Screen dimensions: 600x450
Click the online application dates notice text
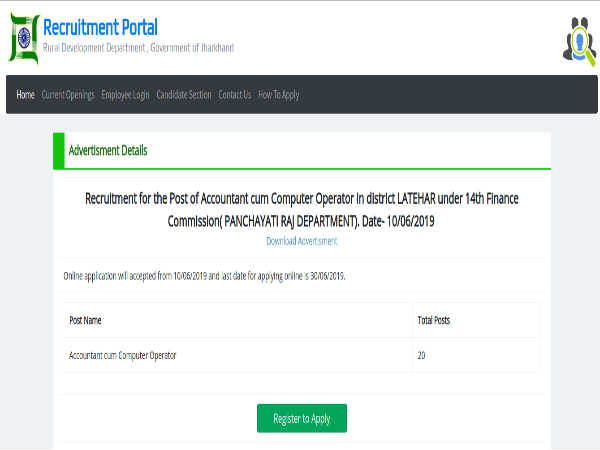coord(204,275)
